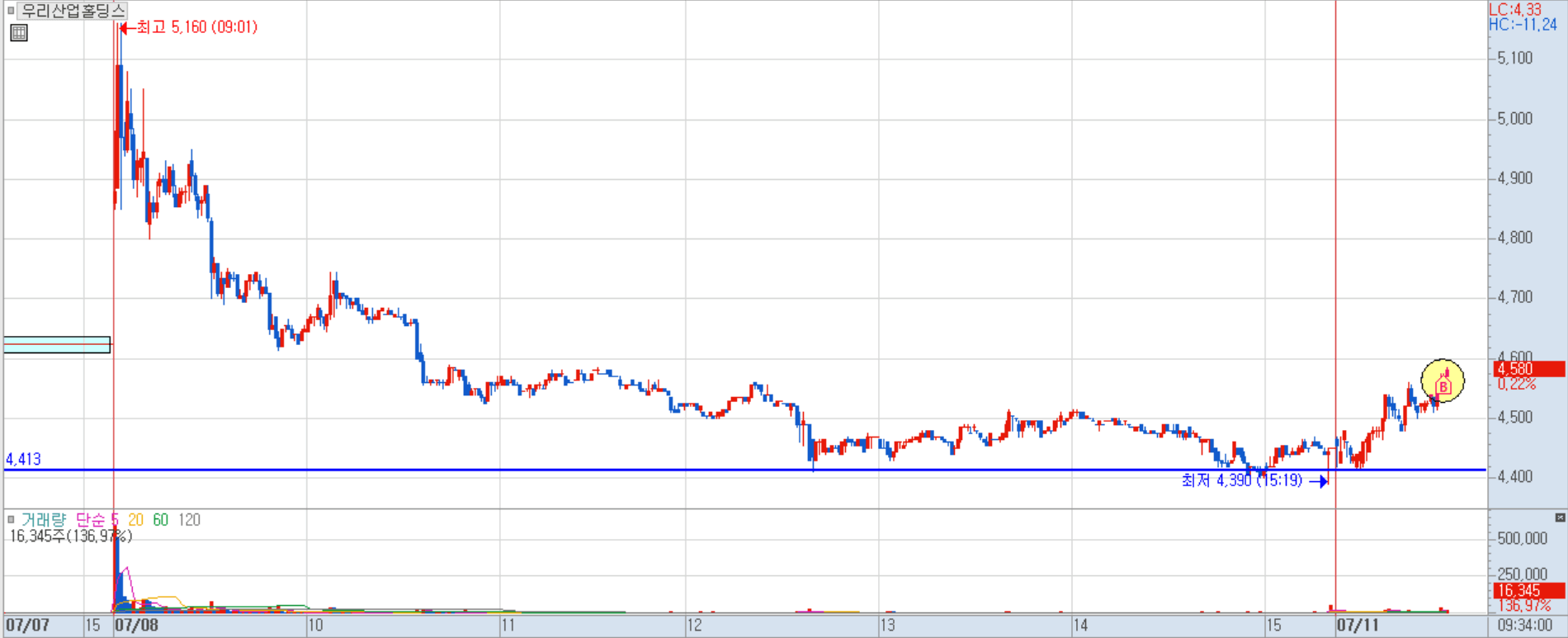Close the volume panel with its X icon
The height and width of the screenshot is (638, 1568).
point(1560,517)
